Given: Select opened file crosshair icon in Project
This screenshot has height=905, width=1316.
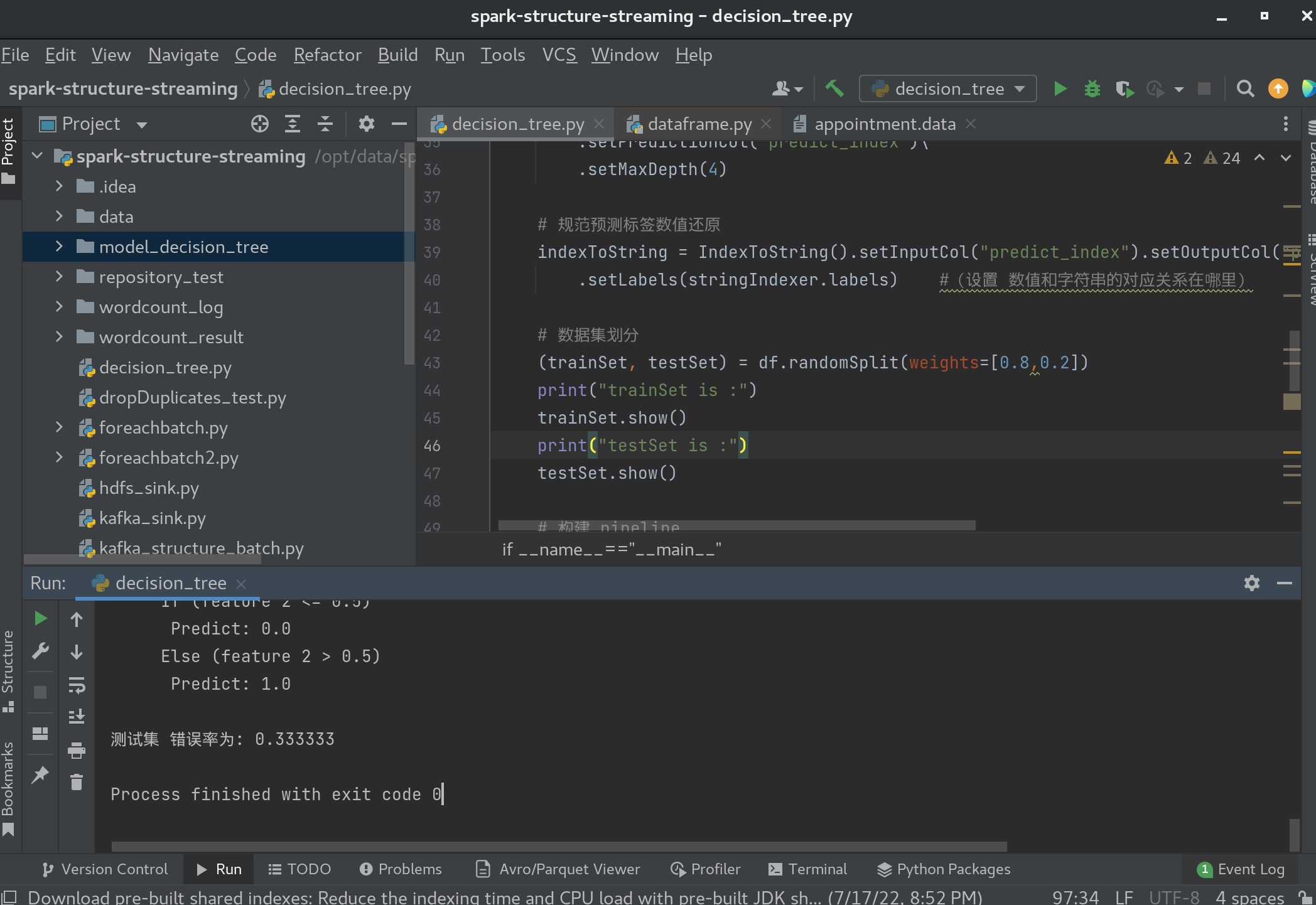Looking at the screenshot, I should pos(259,124).
